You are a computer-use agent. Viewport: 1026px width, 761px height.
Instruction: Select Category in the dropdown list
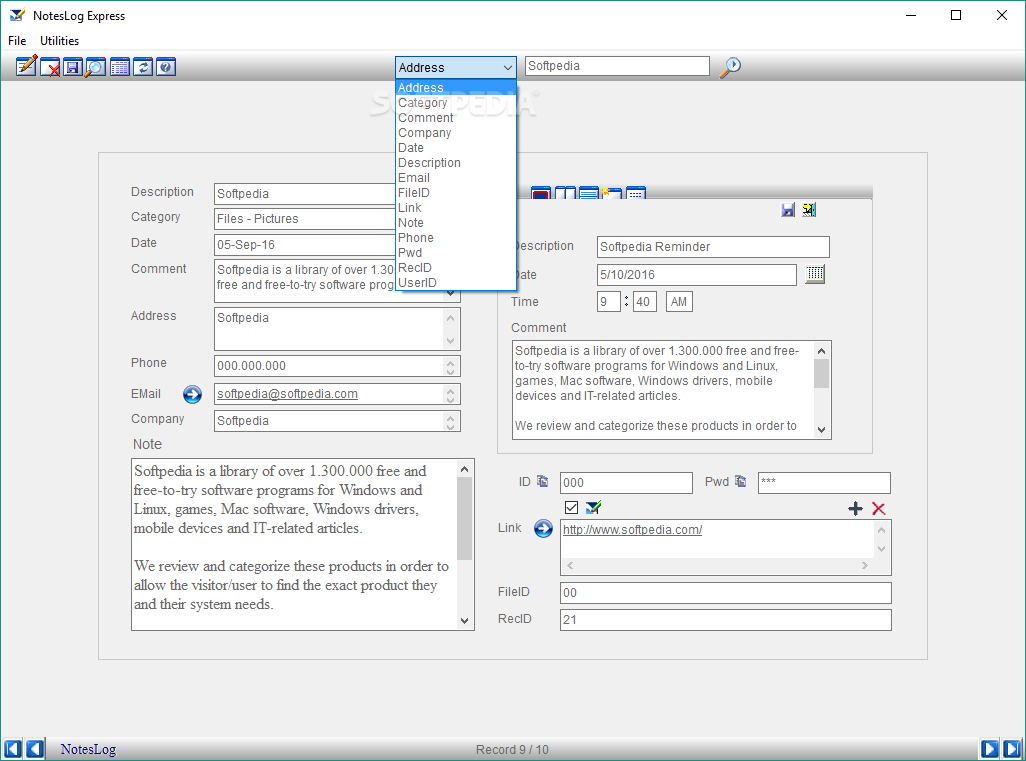[455, 103]
